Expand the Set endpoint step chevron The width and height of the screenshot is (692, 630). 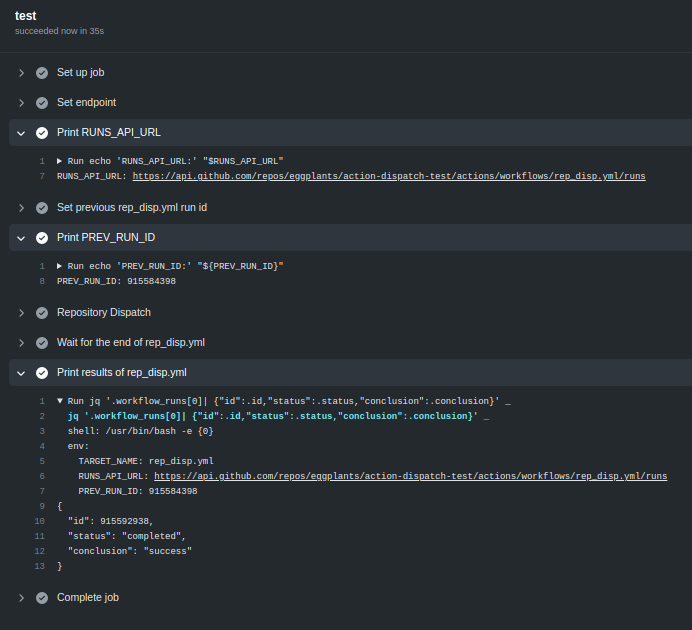21,103
